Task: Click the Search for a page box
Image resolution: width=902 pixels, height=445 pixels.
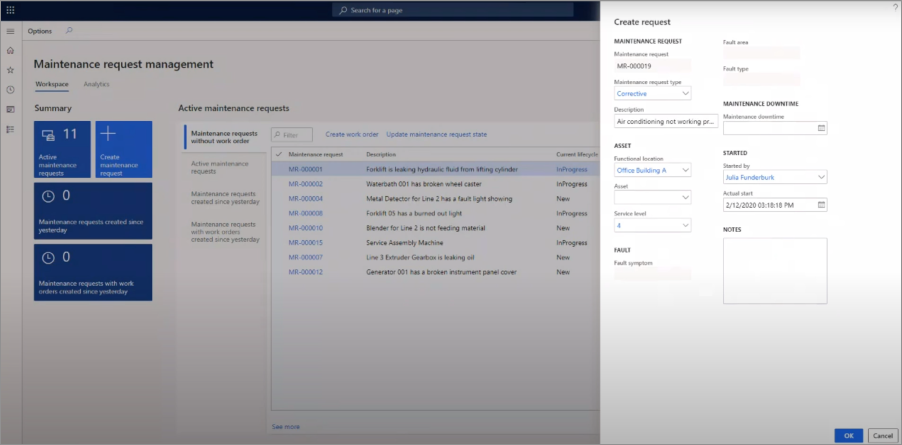Action: pos(453,10)
